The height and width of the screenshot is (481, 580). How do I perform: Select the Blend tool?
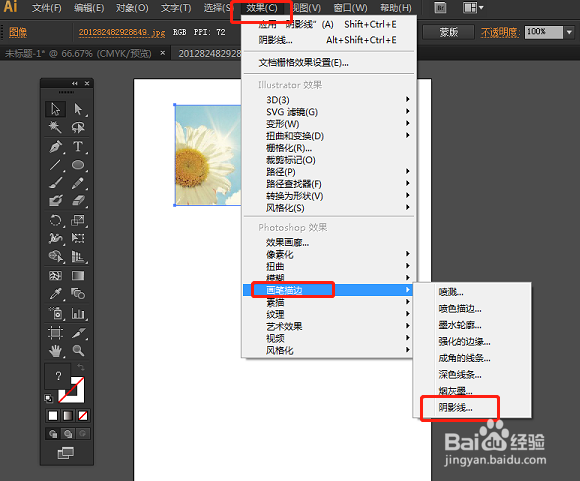click(78, 294)
